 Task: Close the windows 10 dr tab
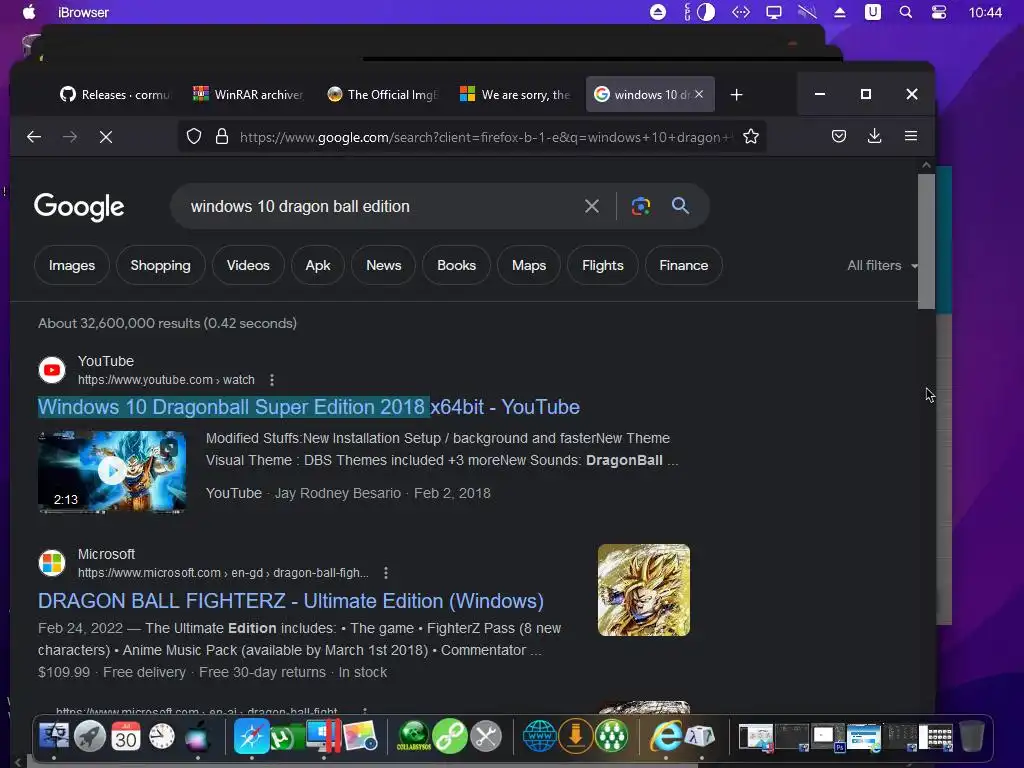click(699, 94)
